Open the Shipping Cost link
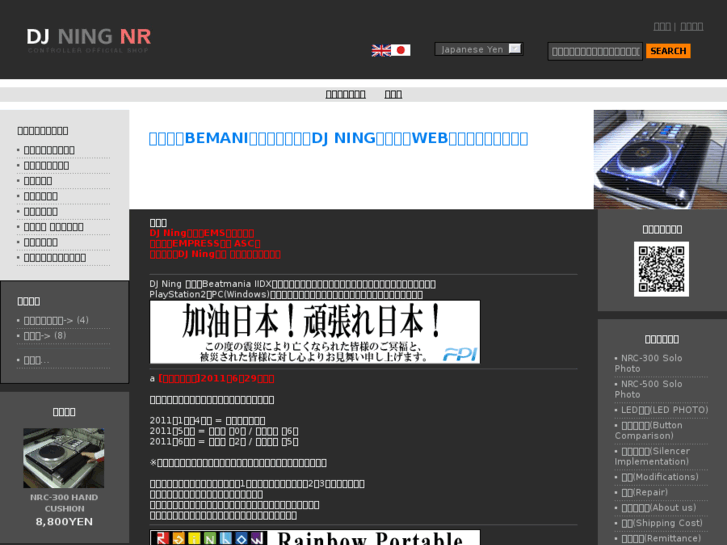Screen dimensions: 727x545 point(662,523)
